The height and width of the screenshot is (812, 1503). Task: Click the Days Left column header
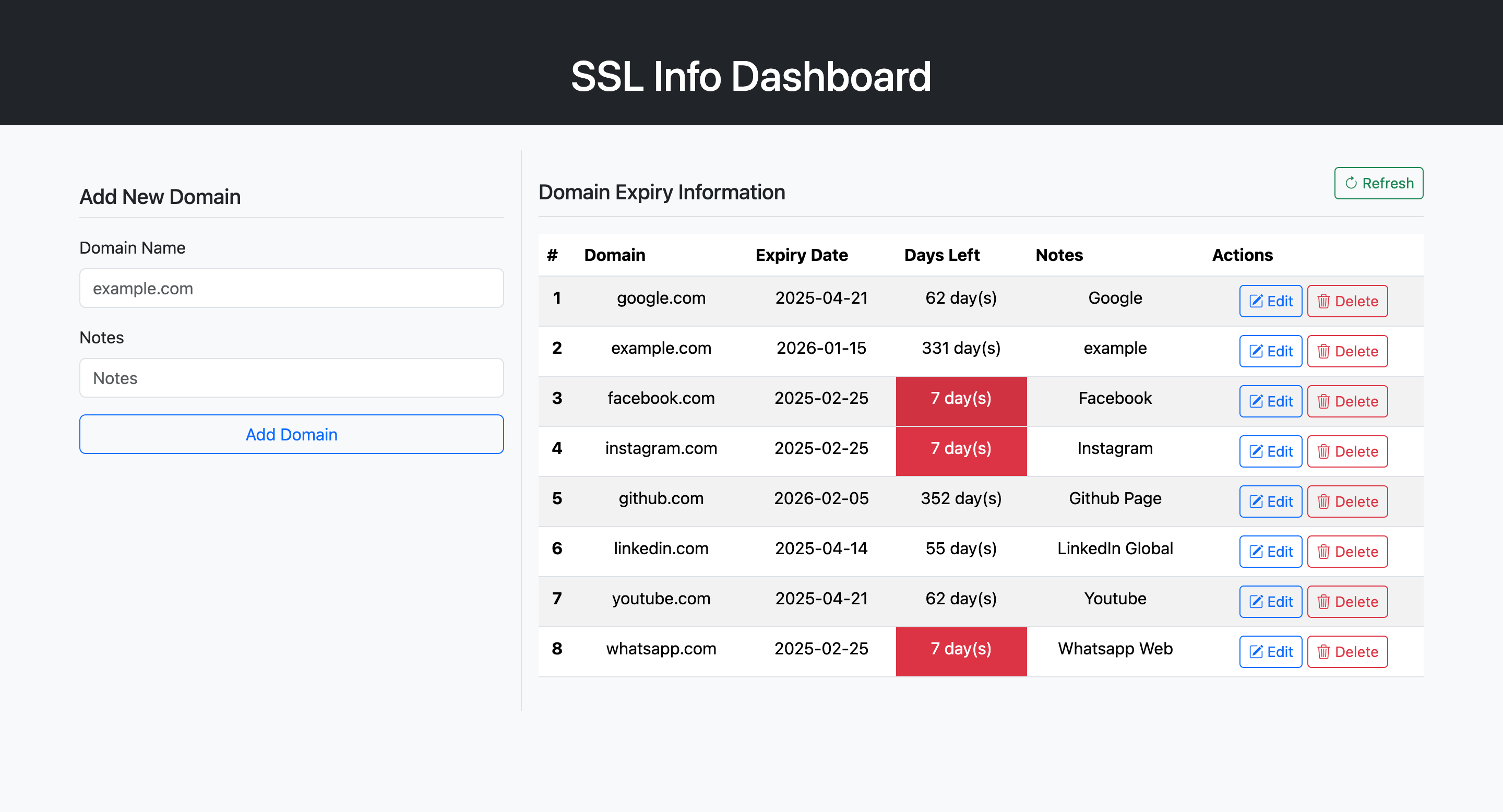(941, 255)
